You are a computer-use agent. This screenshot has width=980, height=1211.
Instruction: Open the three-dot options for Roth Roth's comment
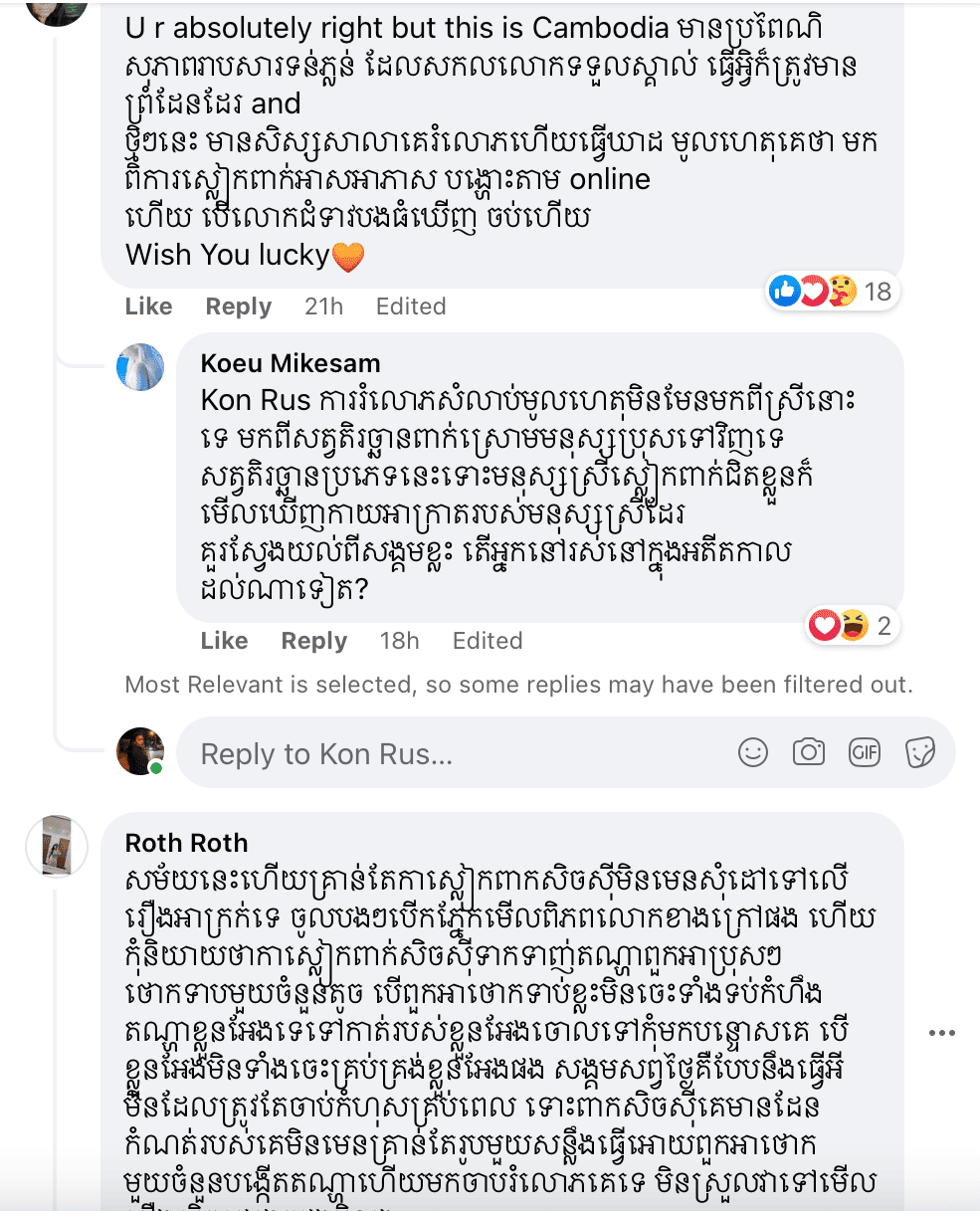tap(941, 1034)
